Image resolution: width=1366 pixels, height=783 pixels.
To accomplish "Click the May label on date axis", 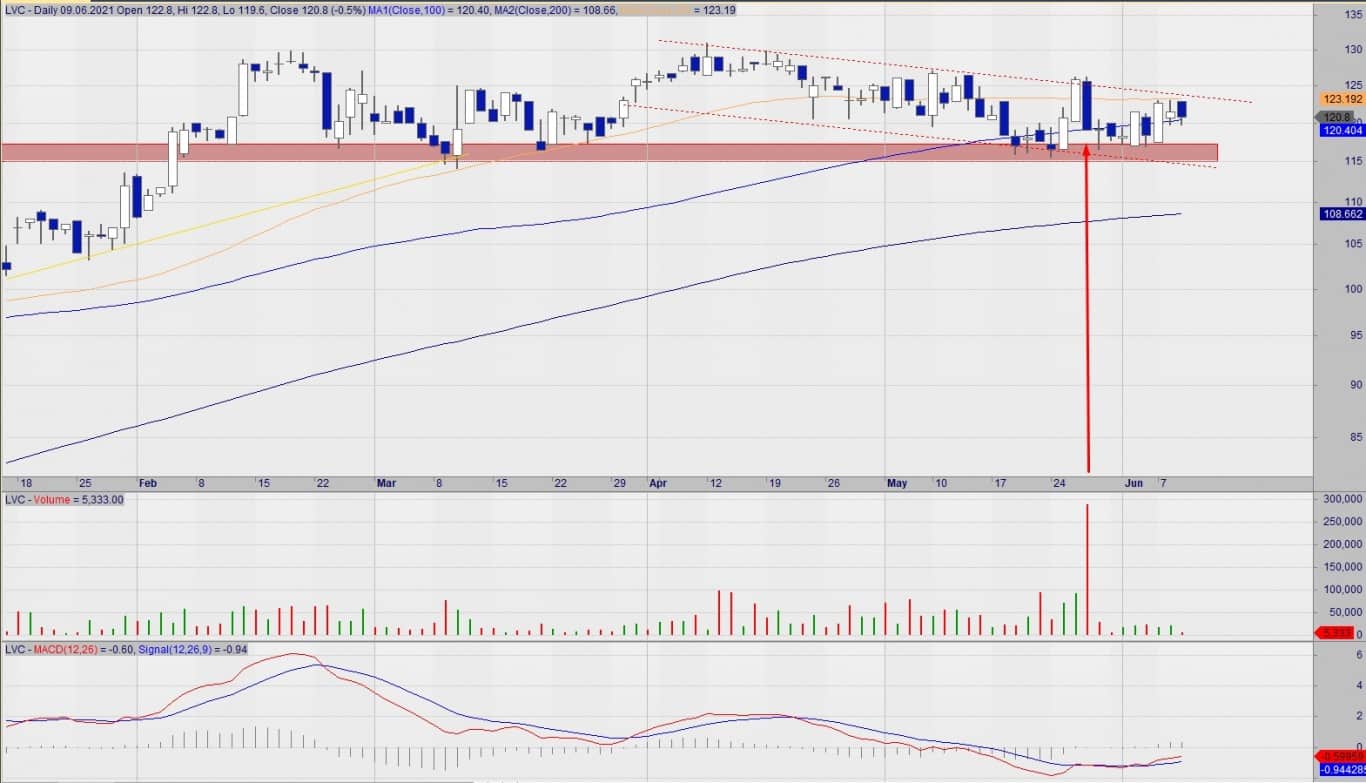I will click(897, 483).
